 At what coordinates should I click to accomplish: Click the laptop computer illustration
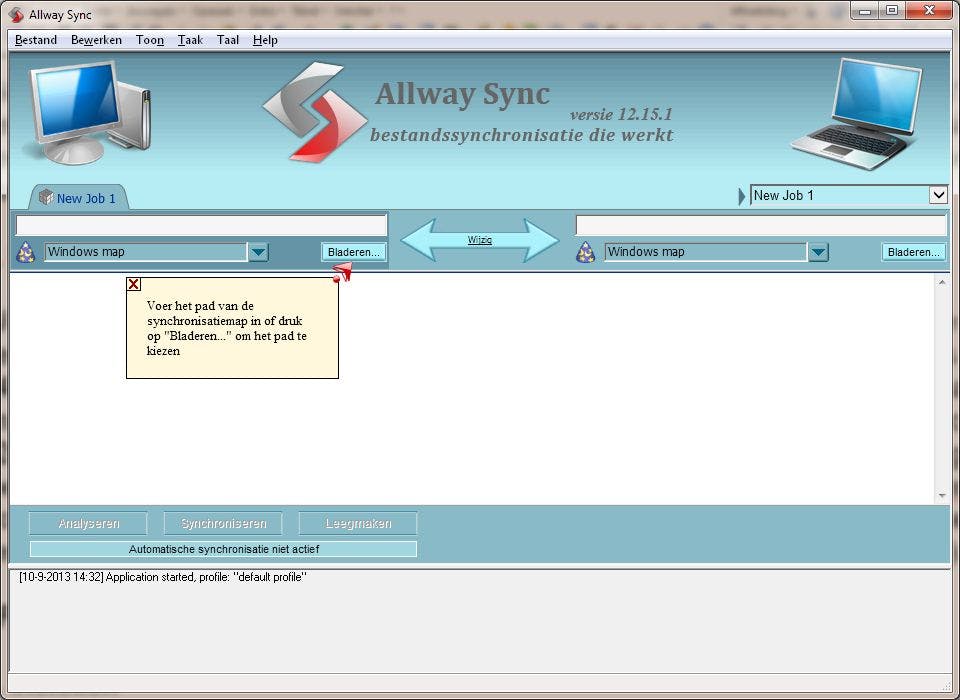(865, 112)
